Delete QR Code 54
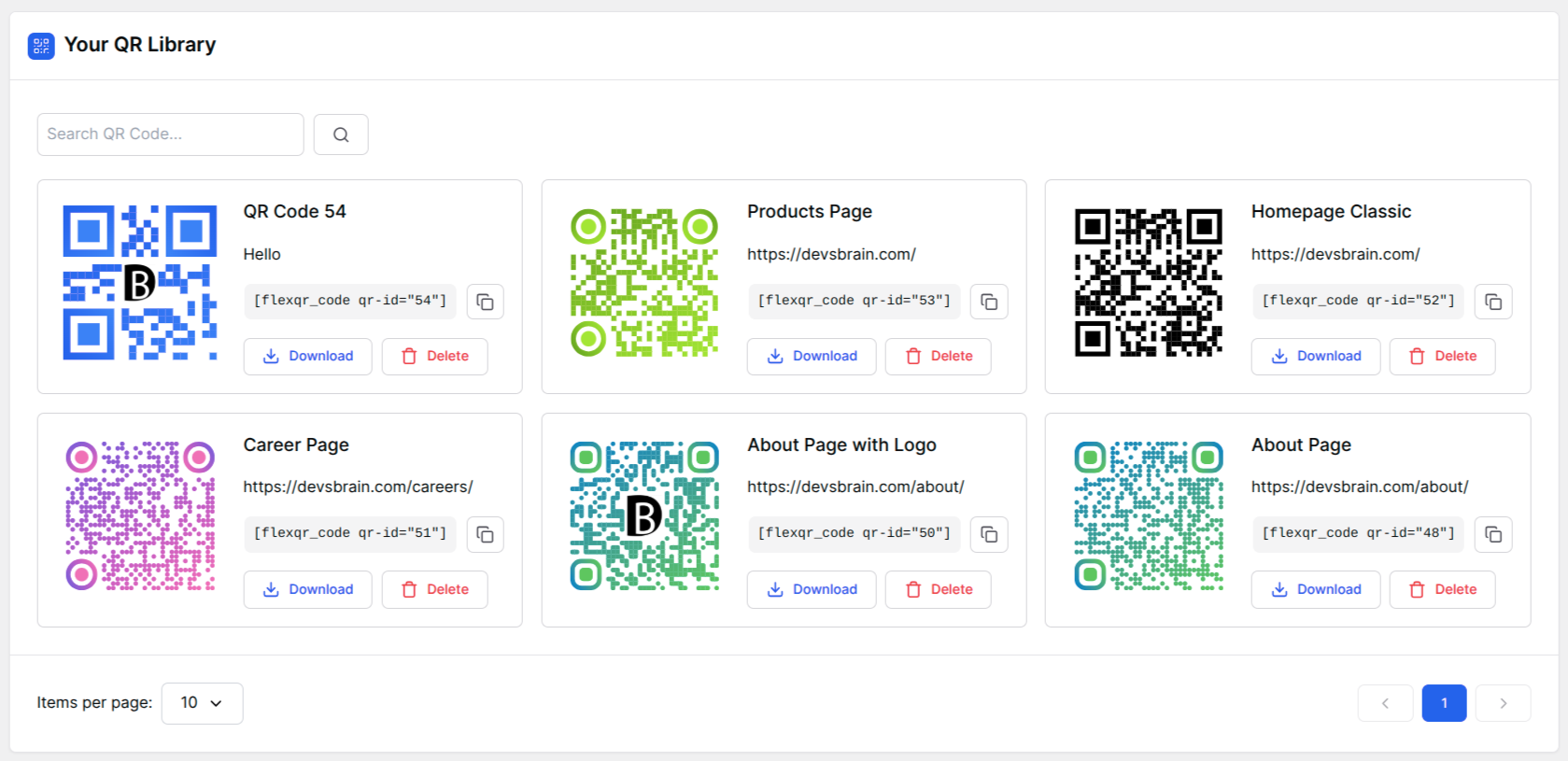1568x761 pixels. tap(435, 357)
